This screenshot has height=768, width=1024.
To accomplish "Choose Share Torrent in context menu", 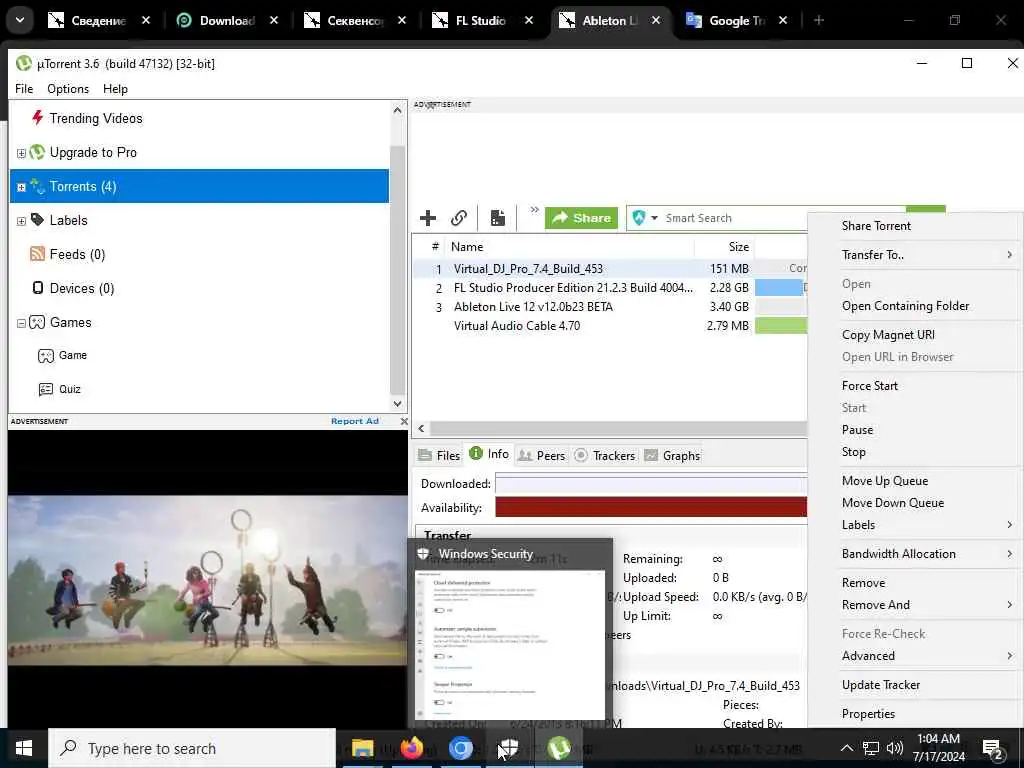I will [876, 226].
